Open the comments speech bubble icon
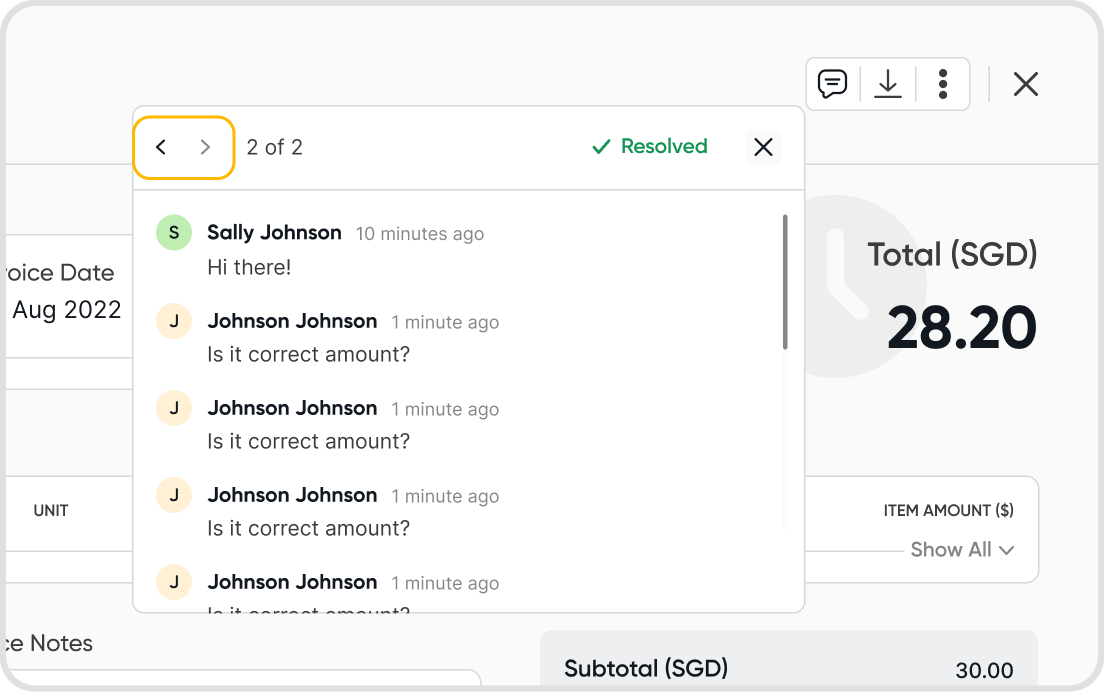 832,84
